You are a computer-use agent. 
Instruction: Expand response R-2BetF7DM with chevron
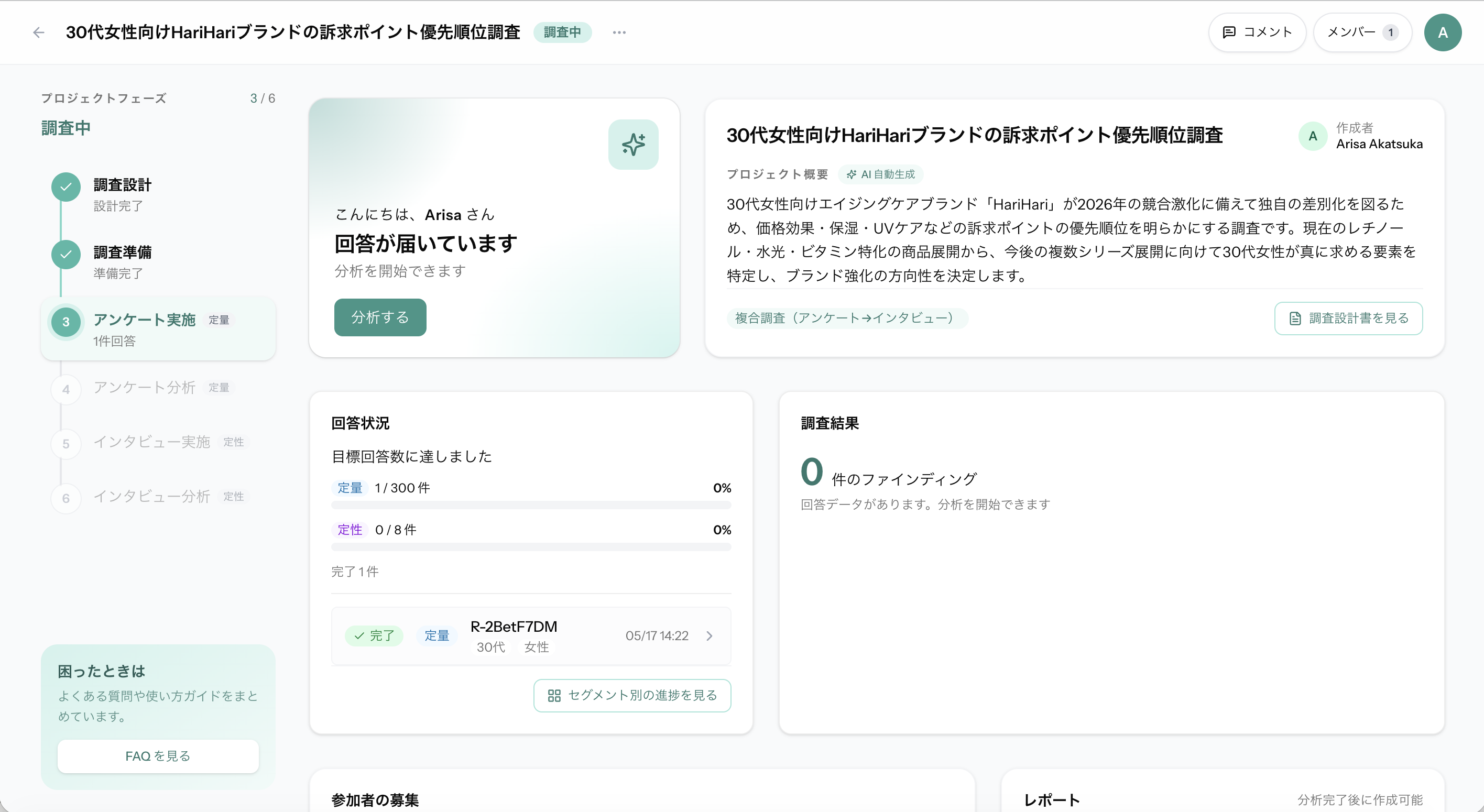click(x=709, y=636)
